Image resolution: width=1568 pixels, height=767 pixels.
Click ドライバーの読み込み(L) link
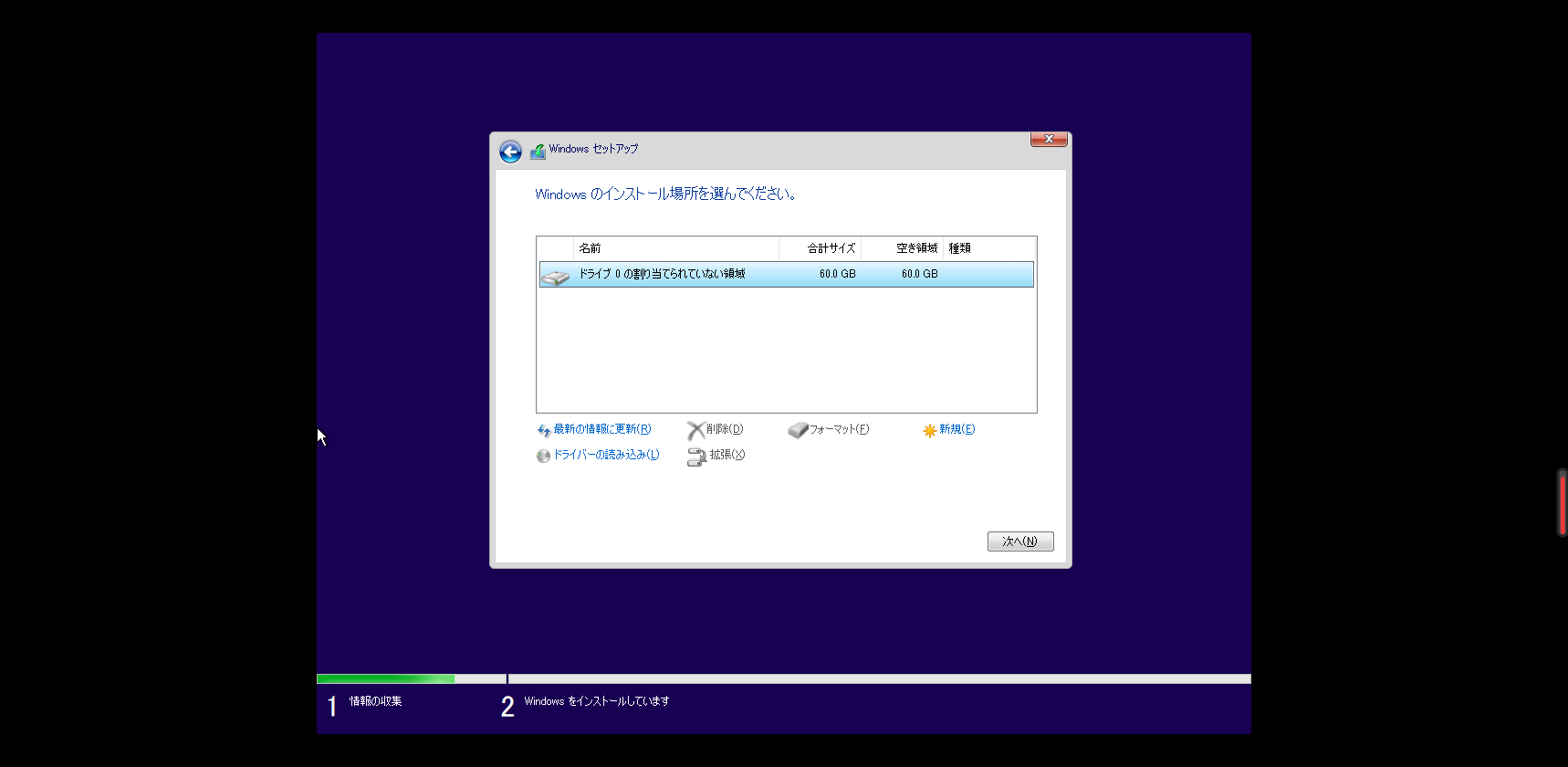tap(606, 455)
